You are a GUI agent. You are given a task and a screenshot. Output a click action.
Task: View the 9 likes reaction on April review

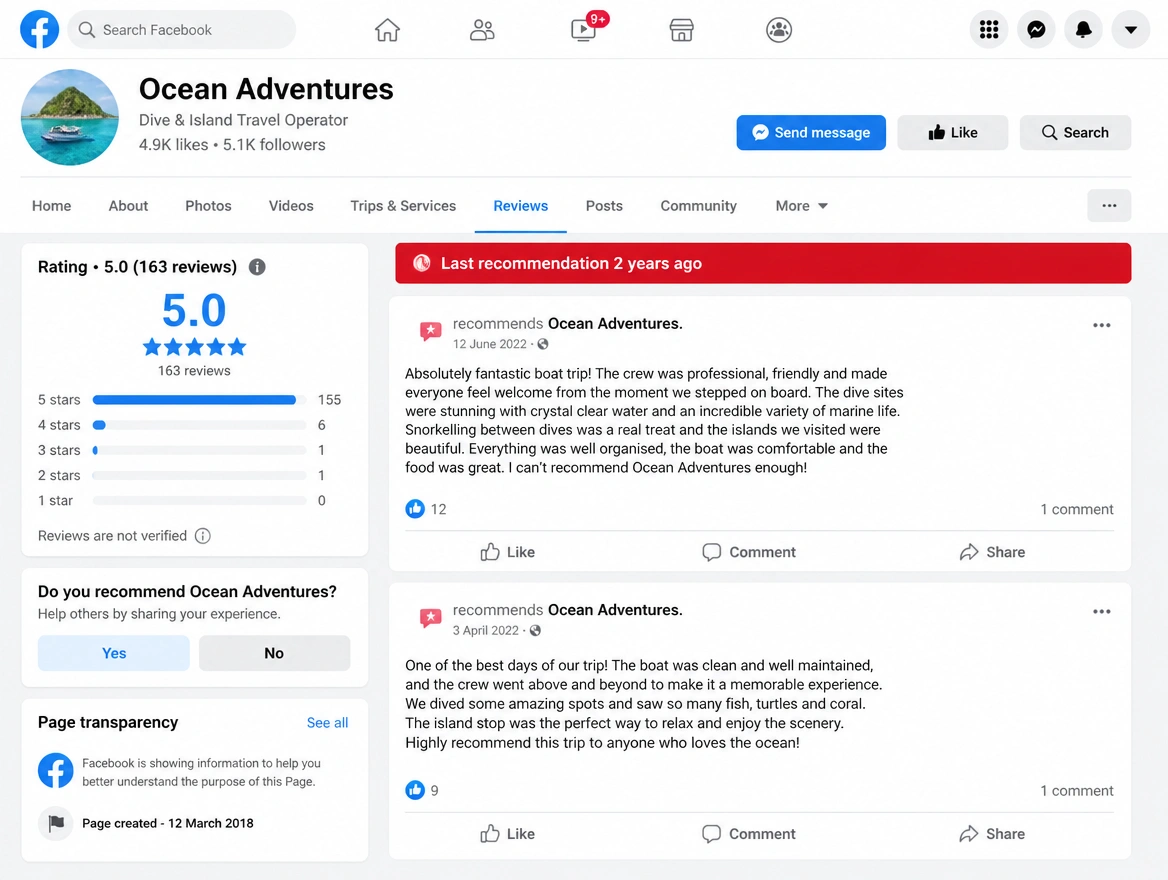pyautogui.click(x=422, y=790)
